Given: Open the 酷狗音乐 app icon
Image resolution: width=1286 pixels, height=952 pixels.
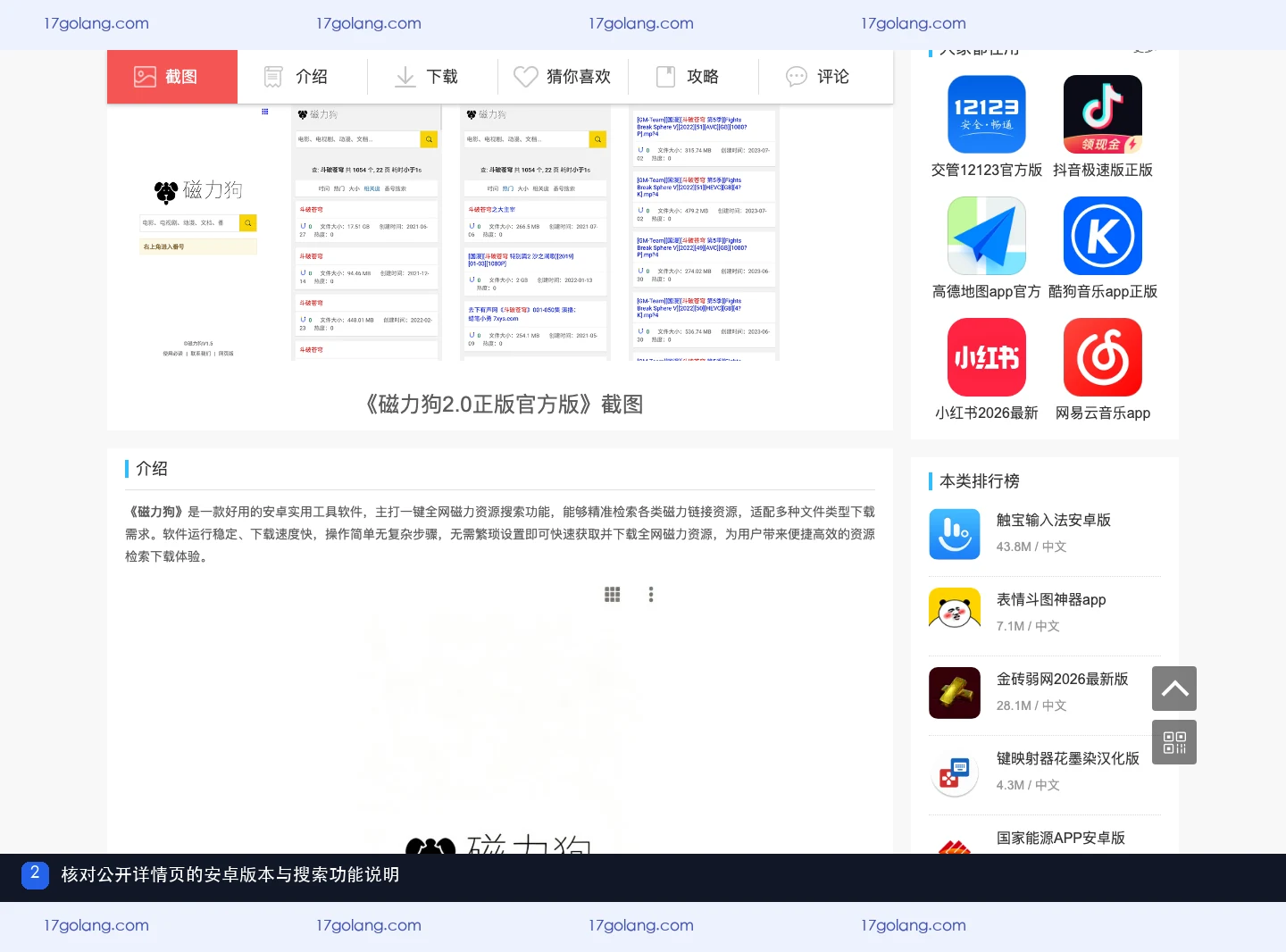Looking at the screenshot, I should coord(1103,236).
